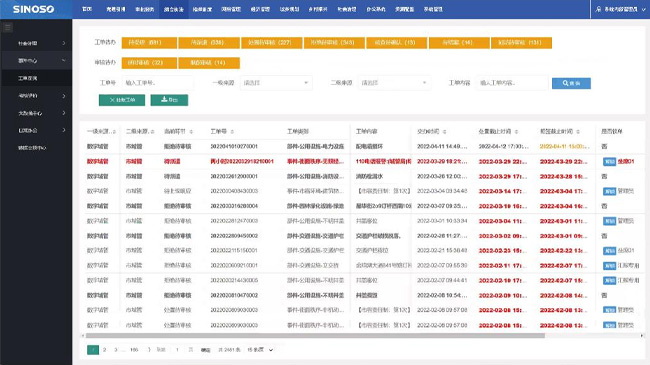Viewport: 650px width, 365px height.
Task: Click blue tag in the red highlighted row
Action: pos(609,162)
